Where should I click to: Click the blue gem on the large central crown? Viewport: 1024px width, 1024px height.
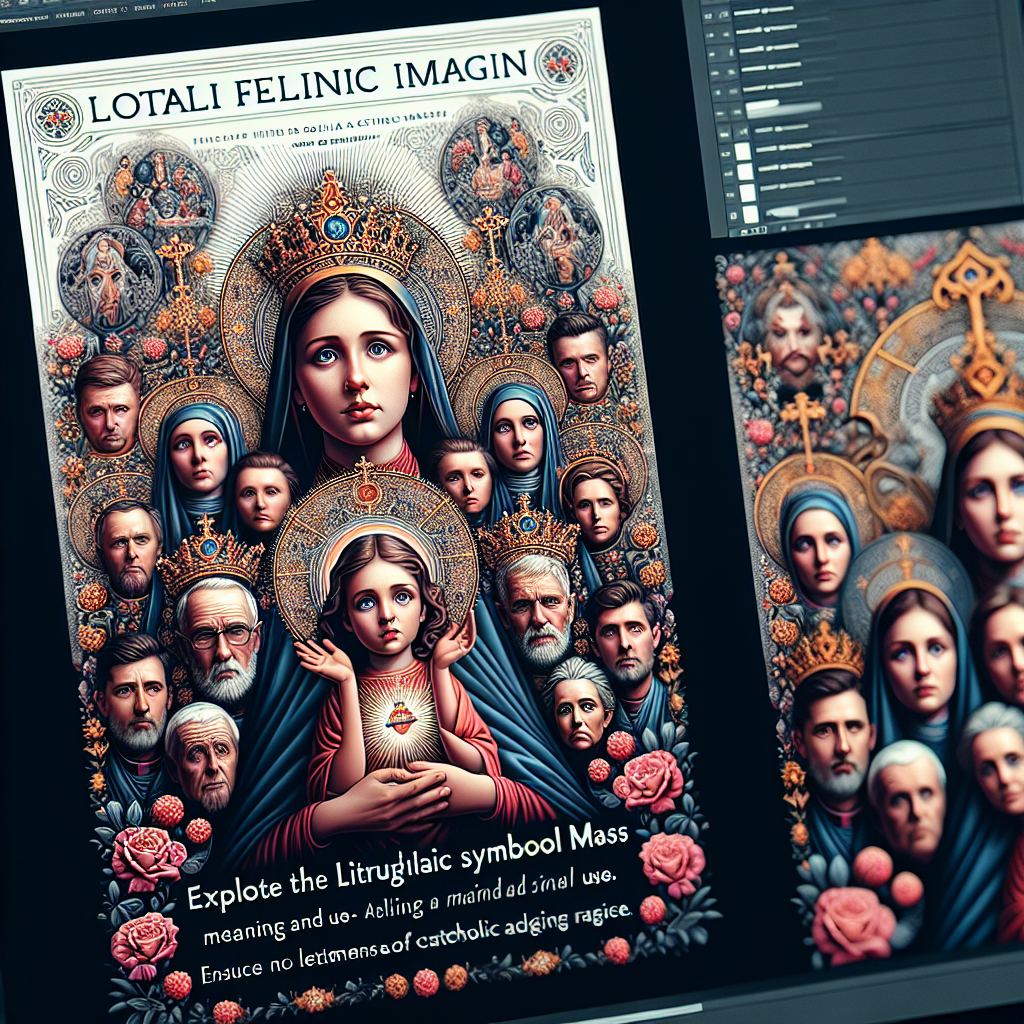336,228
